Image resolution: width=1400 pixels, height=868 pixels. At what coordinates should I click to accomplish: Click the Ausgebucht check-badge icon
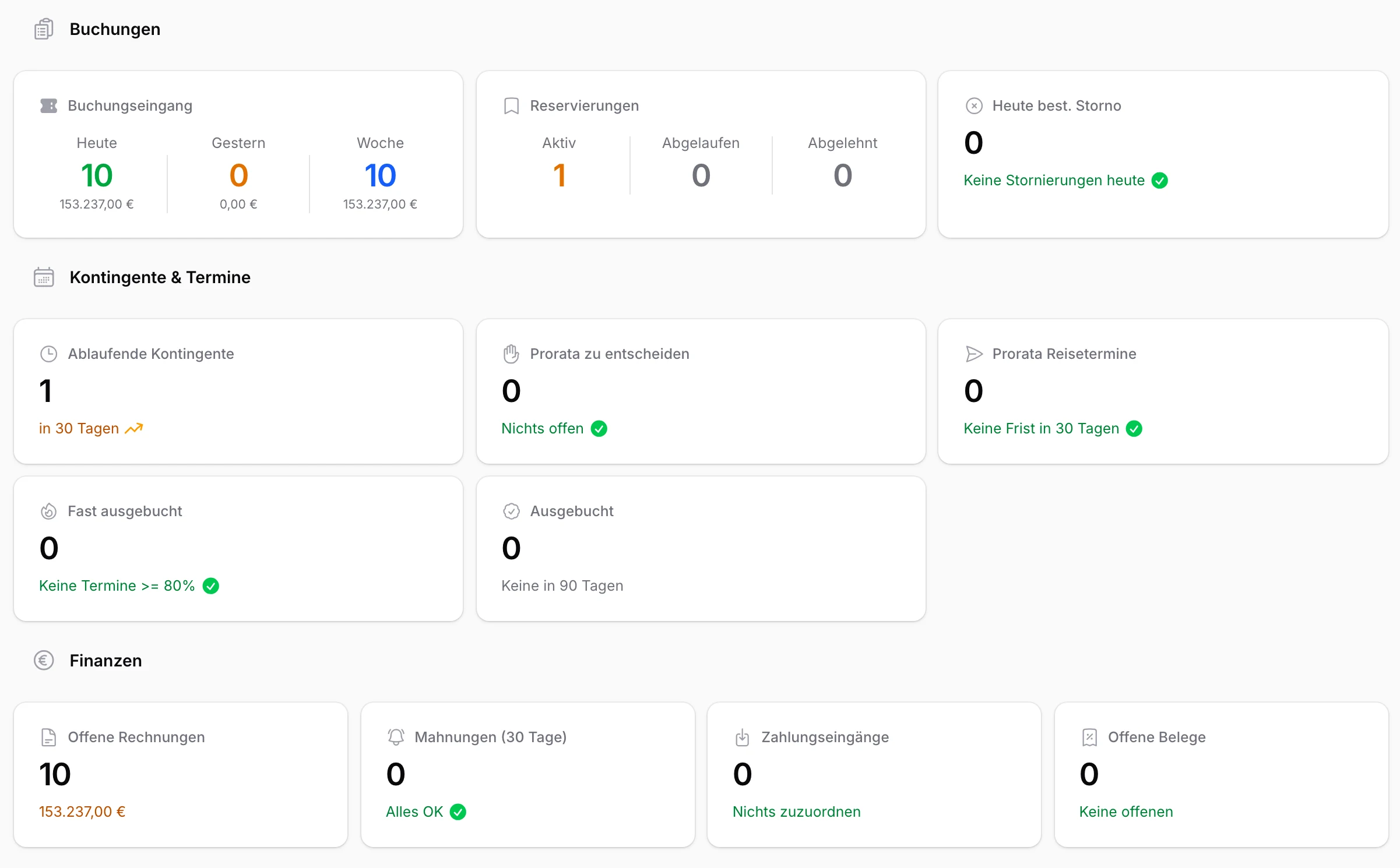point(511,511)
